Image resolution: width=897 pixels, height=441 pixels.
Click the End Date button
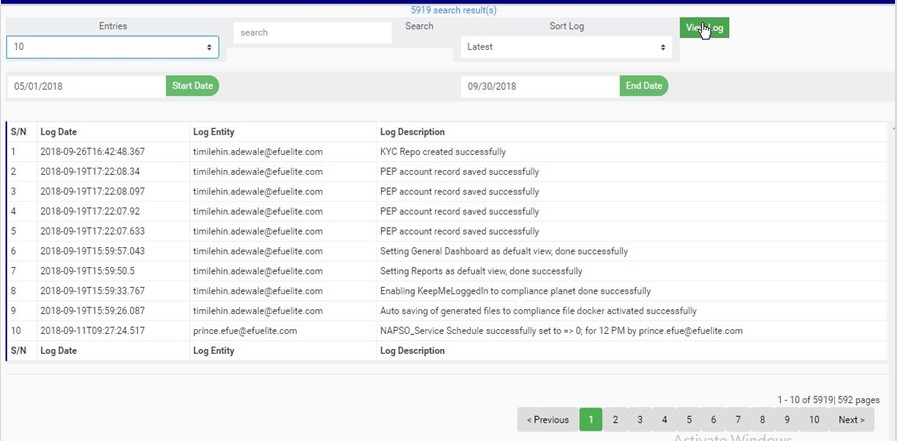[x=644, y=86]
